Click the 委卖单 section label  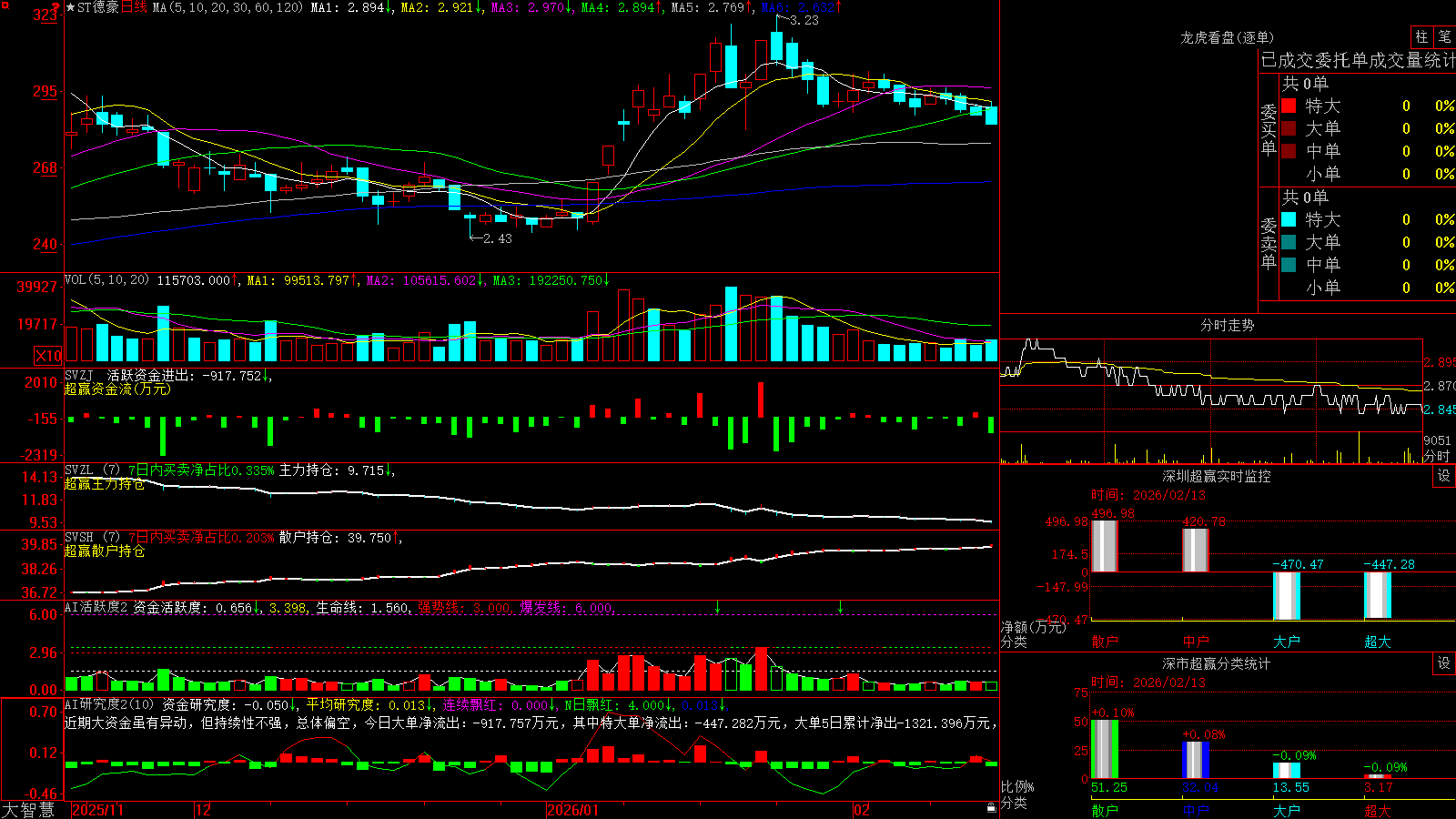[x=1269, y=244]
